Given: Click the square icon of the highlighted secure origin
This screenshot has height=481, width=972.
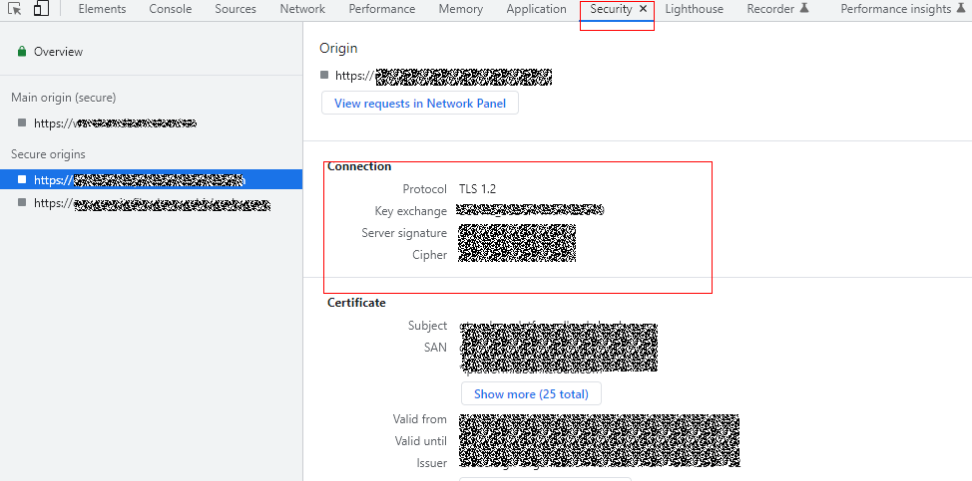Looking at the screenshot, I should (22, 180).
